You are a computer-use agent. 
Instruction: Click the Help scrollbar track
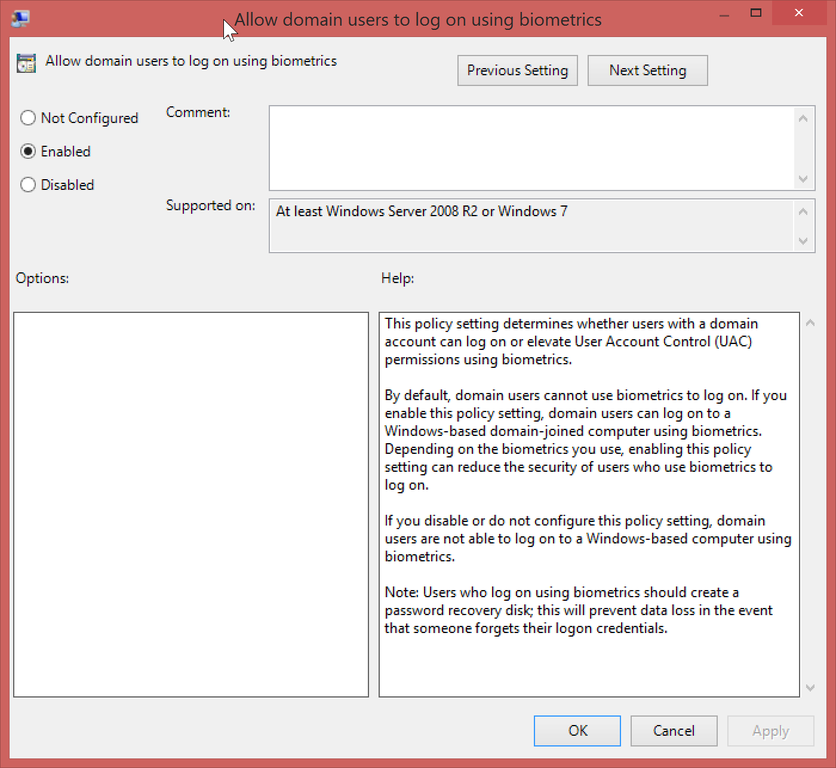click(x=809, y=500)
